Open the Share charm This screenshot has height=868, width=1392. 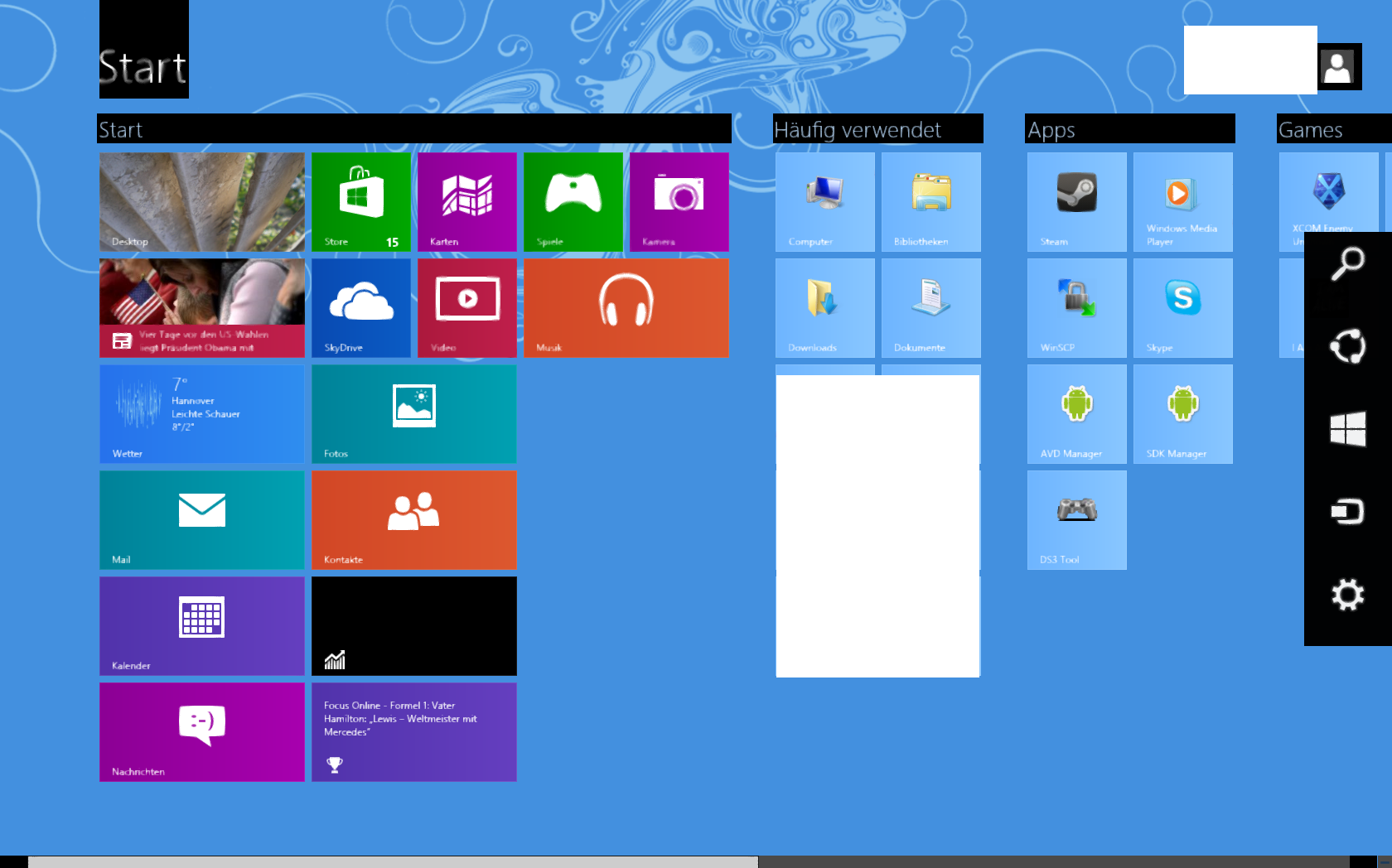[1348, 346]
